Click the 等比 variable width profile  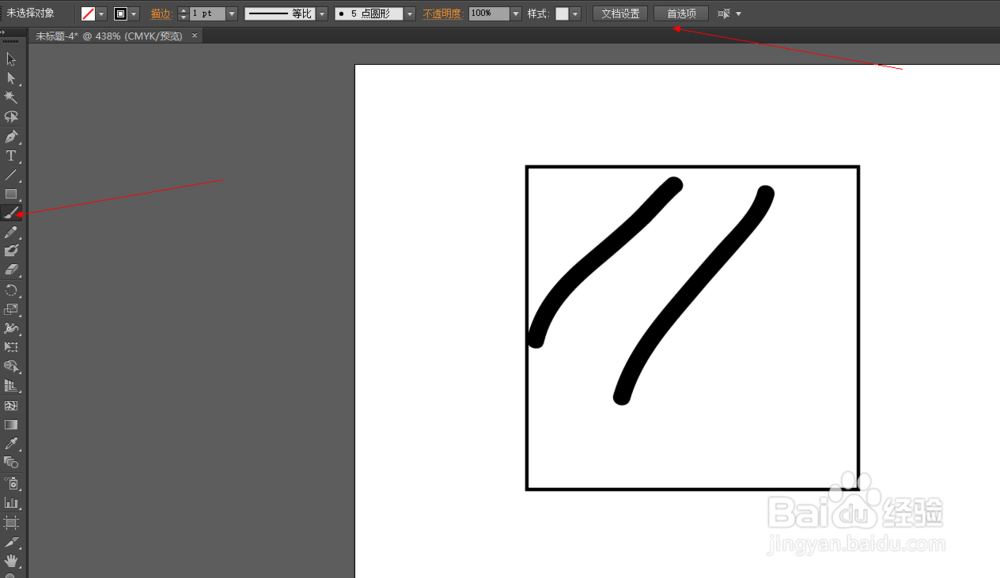pyautogui.click(x=280, y=13)
